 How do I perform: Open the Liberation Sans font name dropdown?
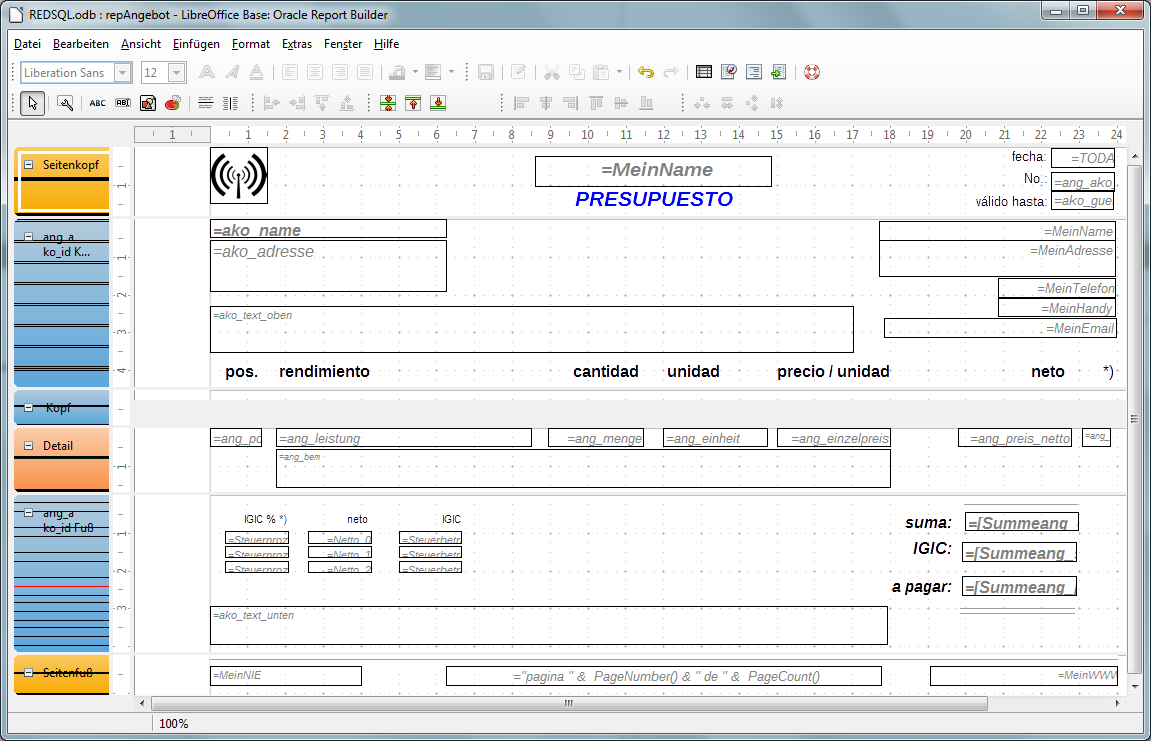click(x=123, y=73)
